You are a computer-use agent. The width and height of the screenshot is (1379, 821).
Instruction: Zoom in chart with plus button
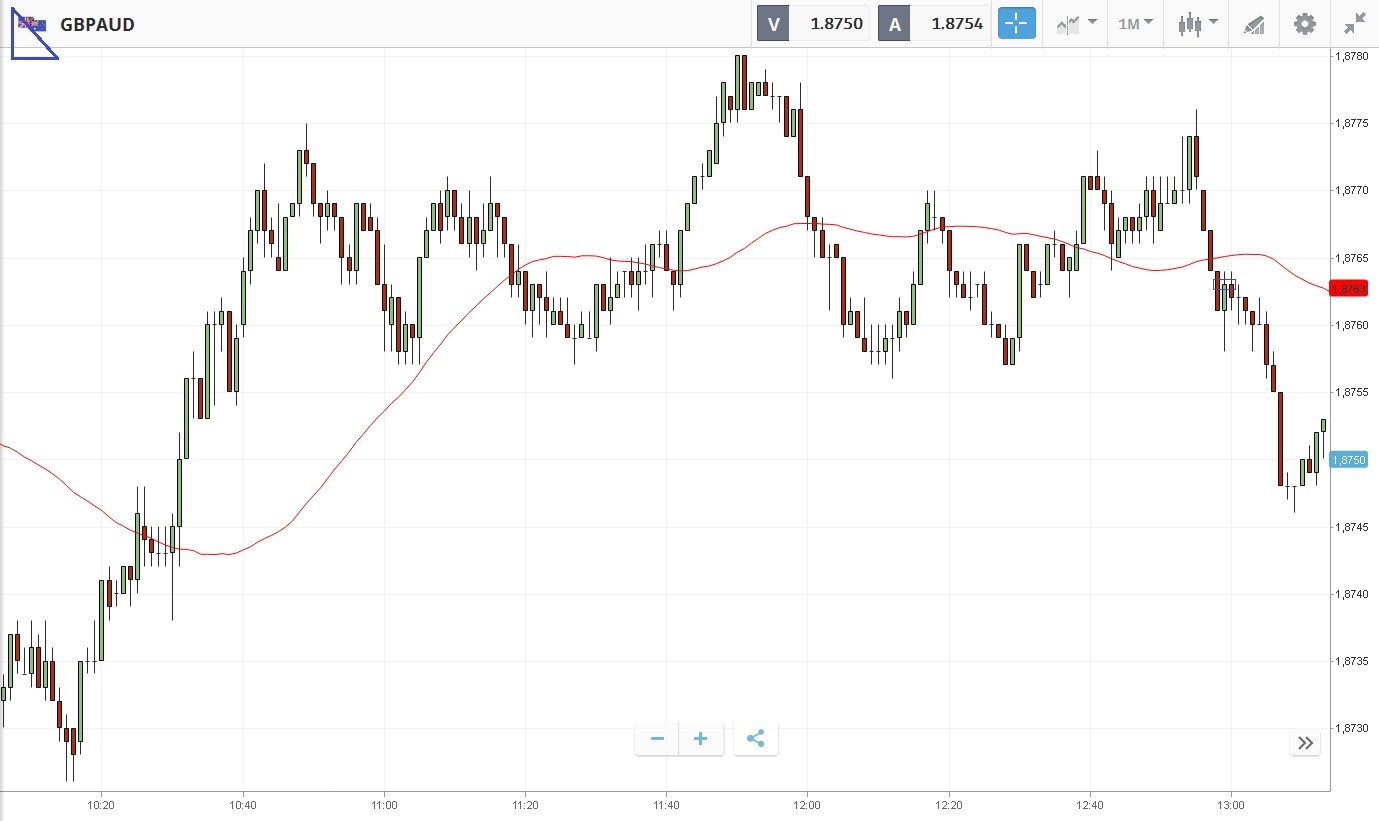(x=701, y=739)
